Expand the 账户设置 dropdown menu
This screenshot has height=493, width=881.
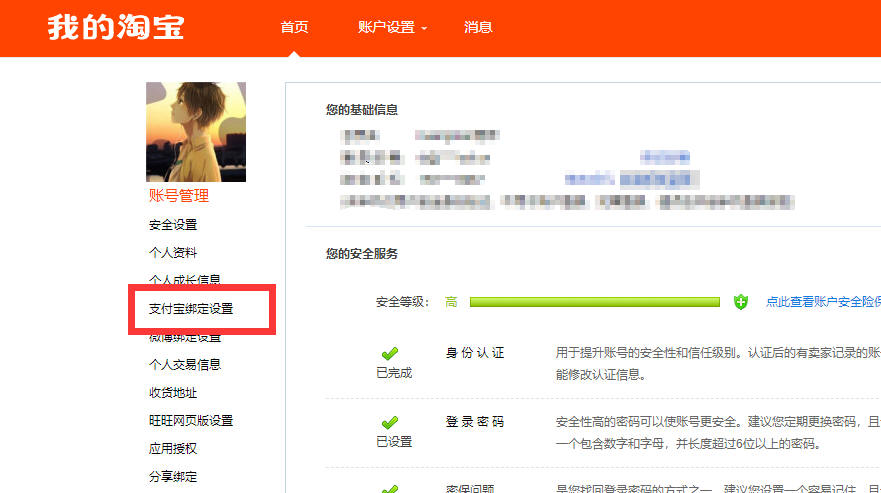coord(392,27)
